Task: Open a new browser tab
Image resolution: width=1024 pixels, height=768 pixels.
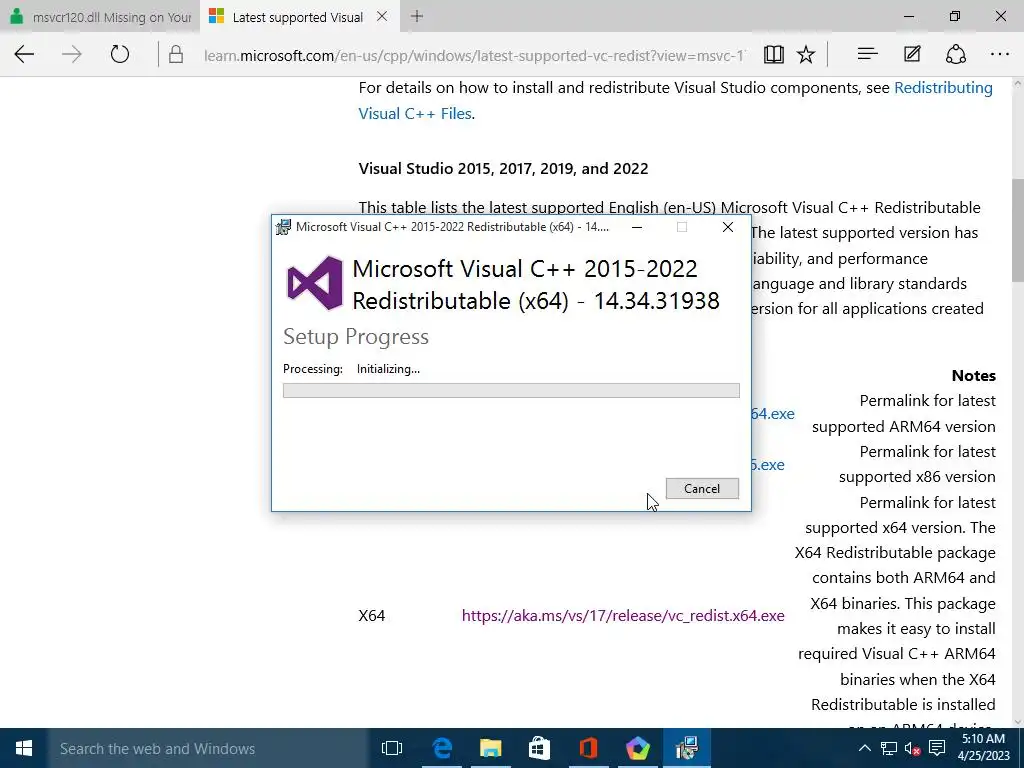Action: (x=417, y=16)
